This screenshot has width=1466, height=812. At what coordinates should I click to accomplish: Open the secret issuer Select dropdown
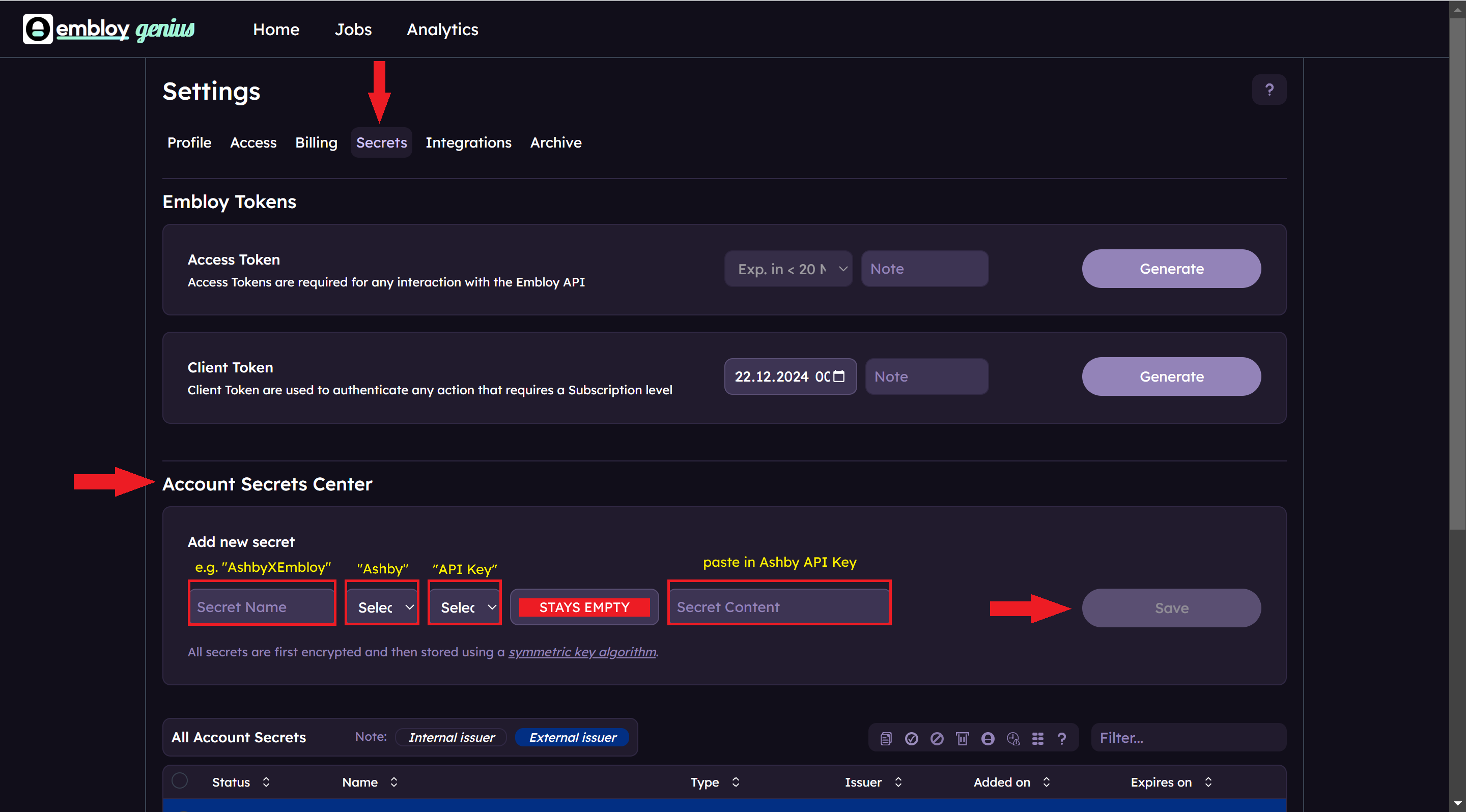(382, 607)
